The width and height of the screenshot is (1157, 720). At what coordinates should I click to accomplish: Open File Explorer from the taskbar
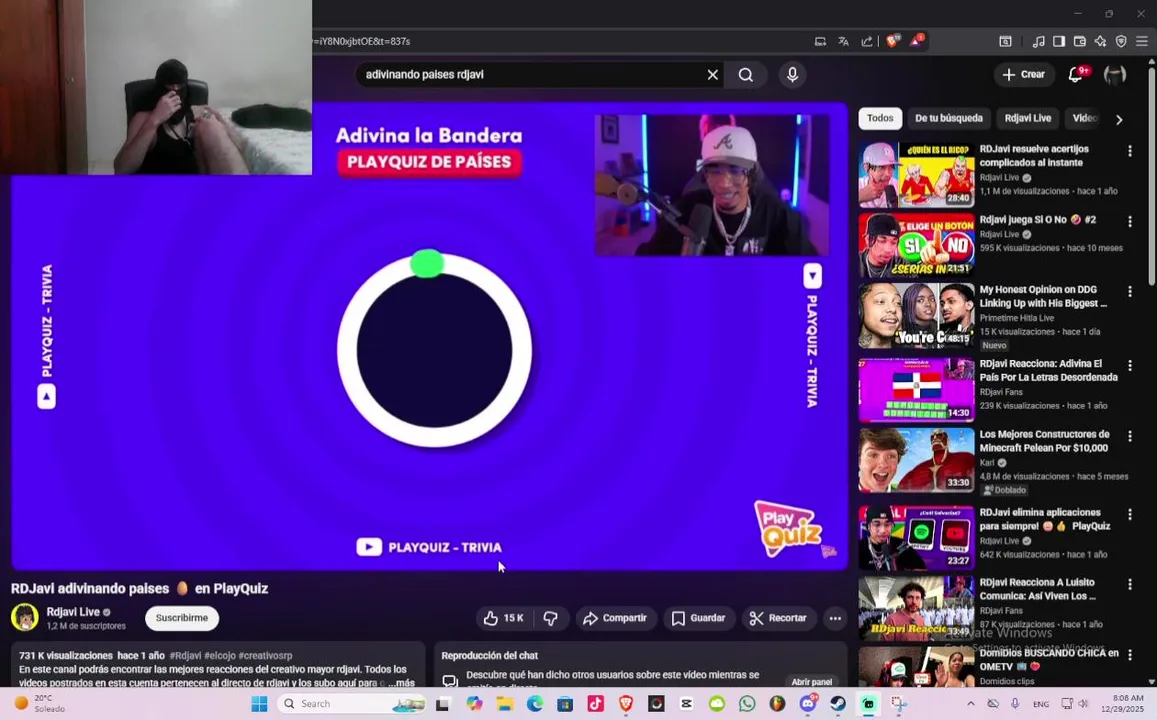point(505,704)
